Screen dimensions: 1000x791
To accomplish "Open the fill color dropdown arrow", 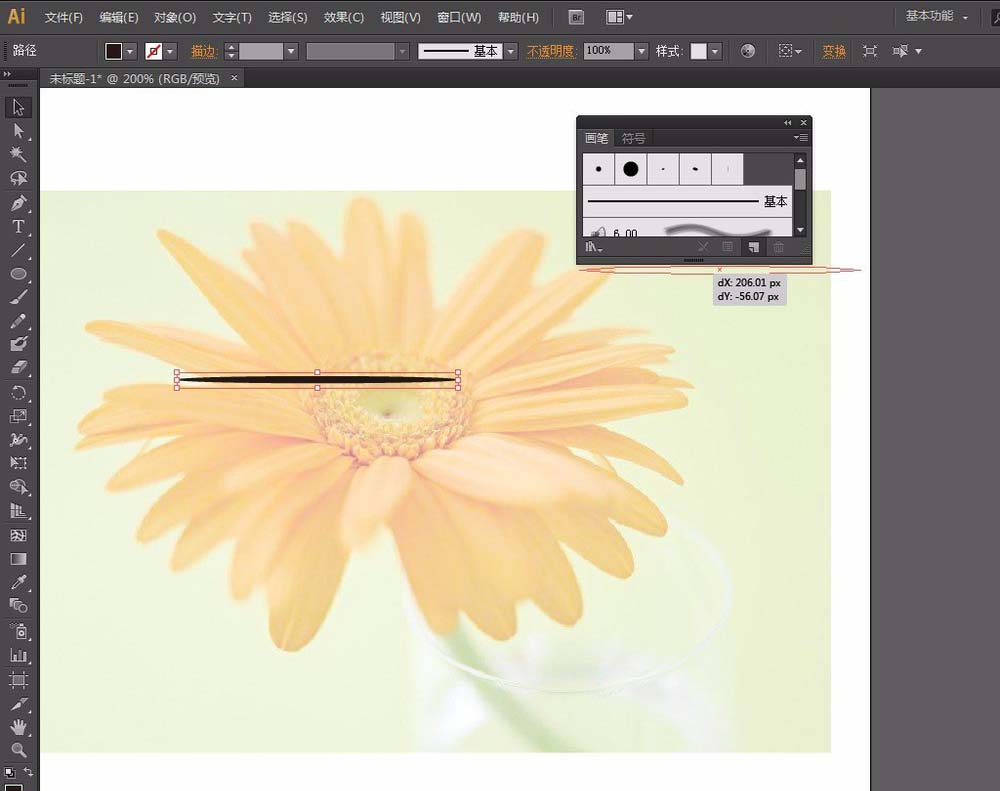I will pos(130,51).
